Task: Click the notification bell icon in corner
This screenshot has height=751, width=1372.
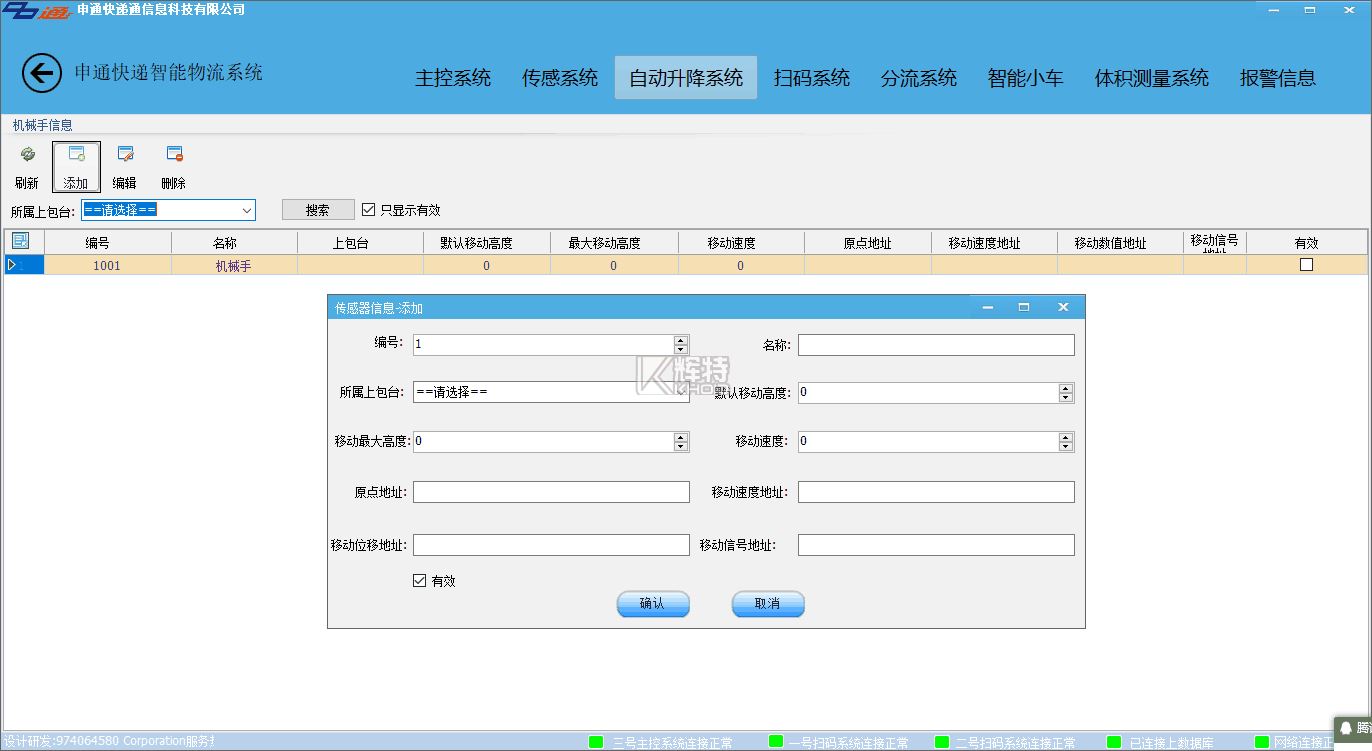Action: click(x=1346, y=729)
